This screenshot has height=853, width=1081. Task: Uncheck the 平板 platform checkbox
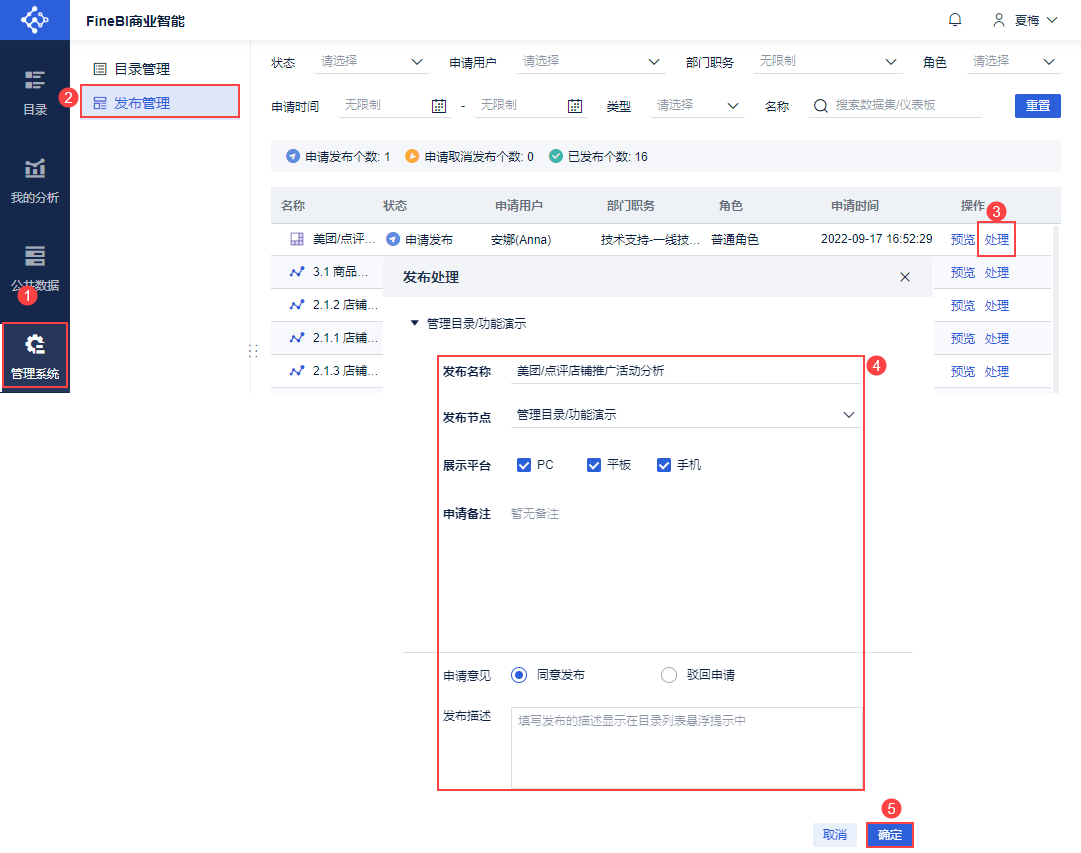coord(594,465)
